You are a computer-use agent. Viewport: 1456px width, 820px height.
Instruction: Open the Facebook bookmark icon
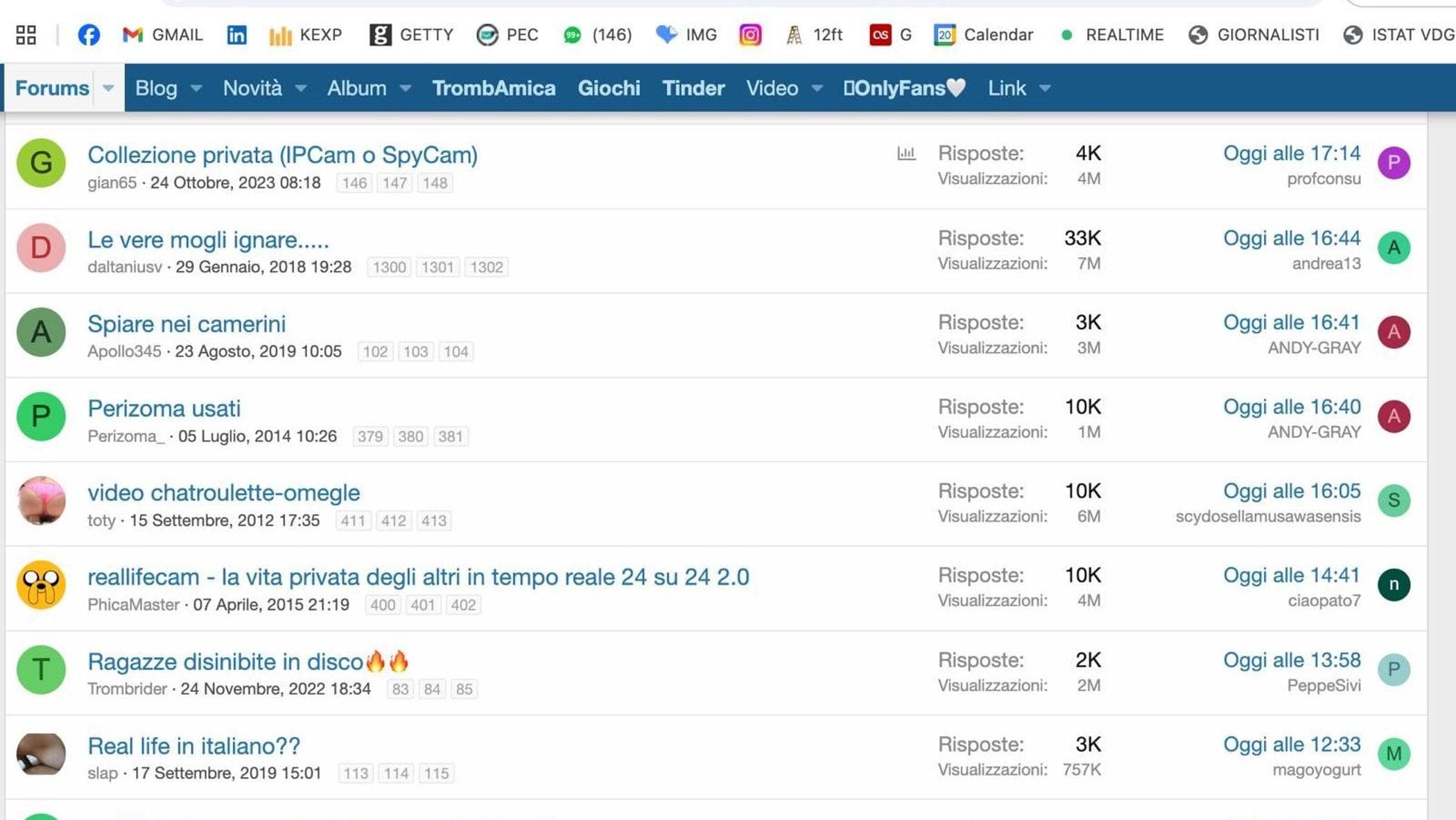(x=88, y=35)
